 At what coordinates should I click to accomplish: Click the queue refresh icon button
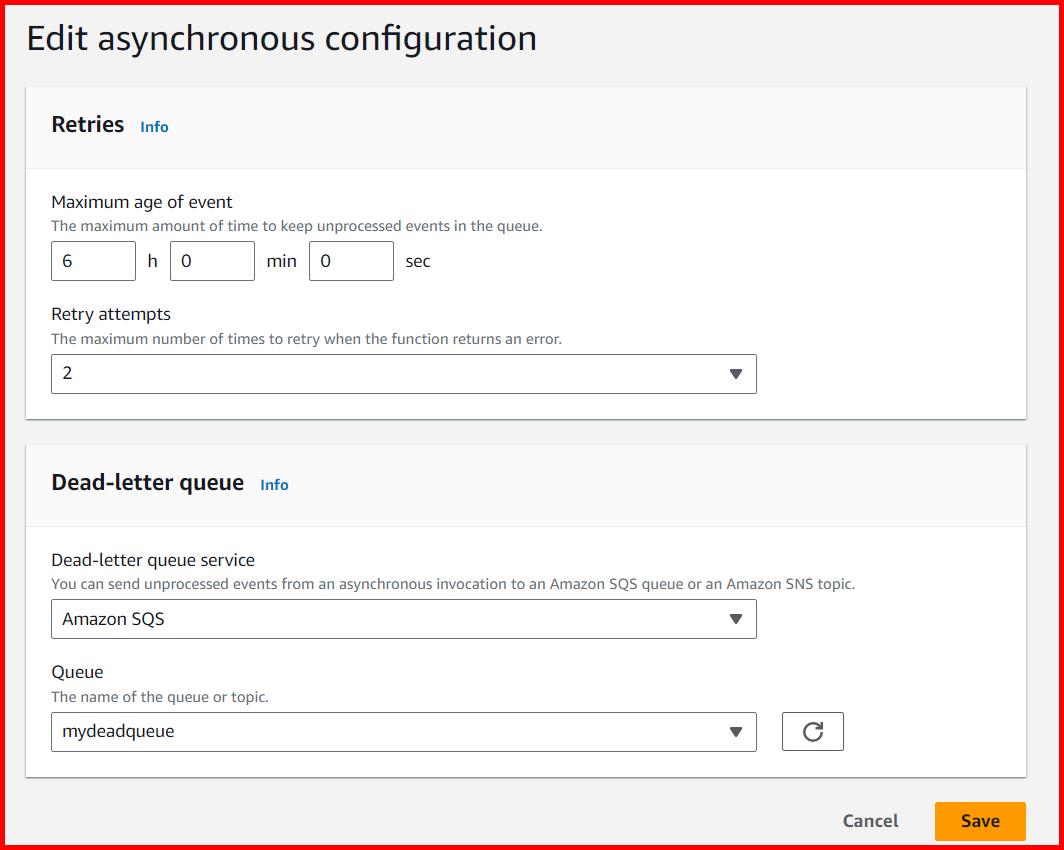click(812, 731)
